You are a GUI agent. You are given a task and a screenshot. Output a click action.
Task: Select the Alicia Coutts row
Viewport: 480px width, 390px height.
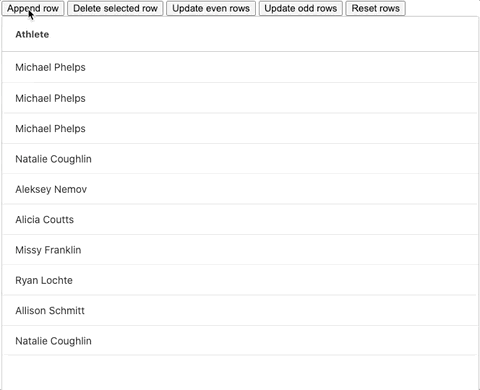(240, 219)
